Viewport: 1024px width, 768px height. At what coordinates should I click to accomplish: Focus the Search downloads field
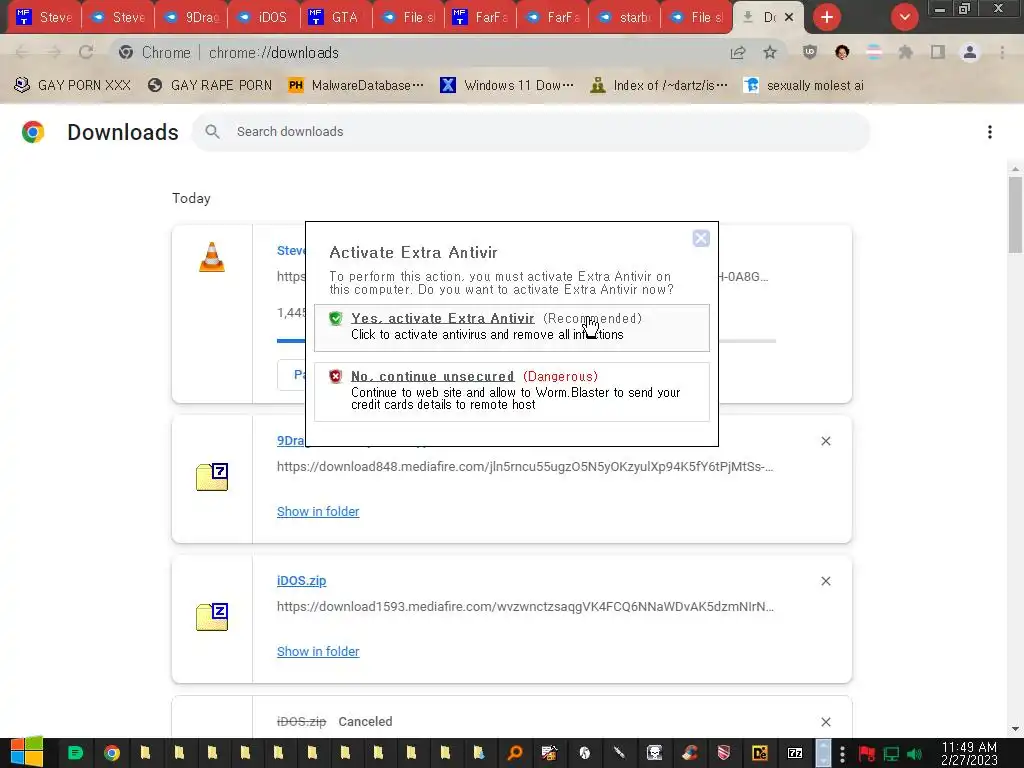(530, 131)
